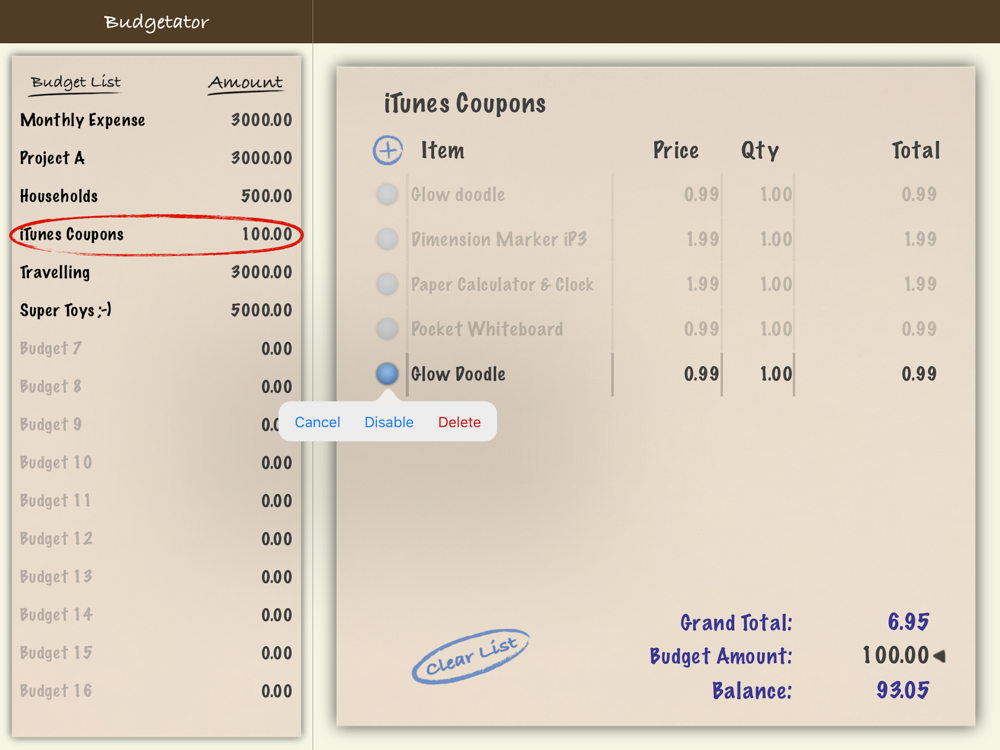Click the Pocket Whiteboard item name
Viewport: 1000px width, 750px height.
(487, 328)
